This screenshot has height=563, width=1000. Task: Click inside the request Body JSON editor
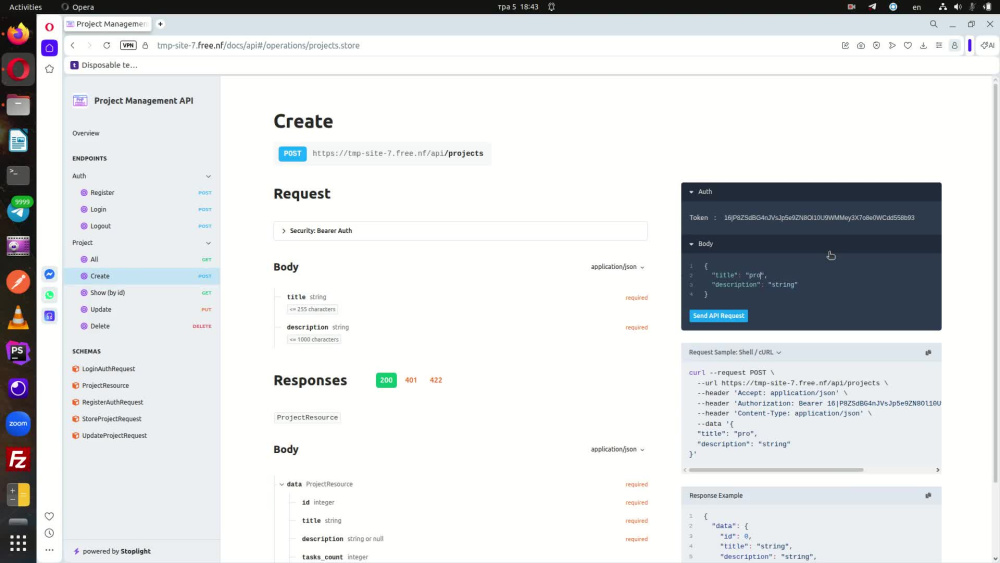pos(811,280)
